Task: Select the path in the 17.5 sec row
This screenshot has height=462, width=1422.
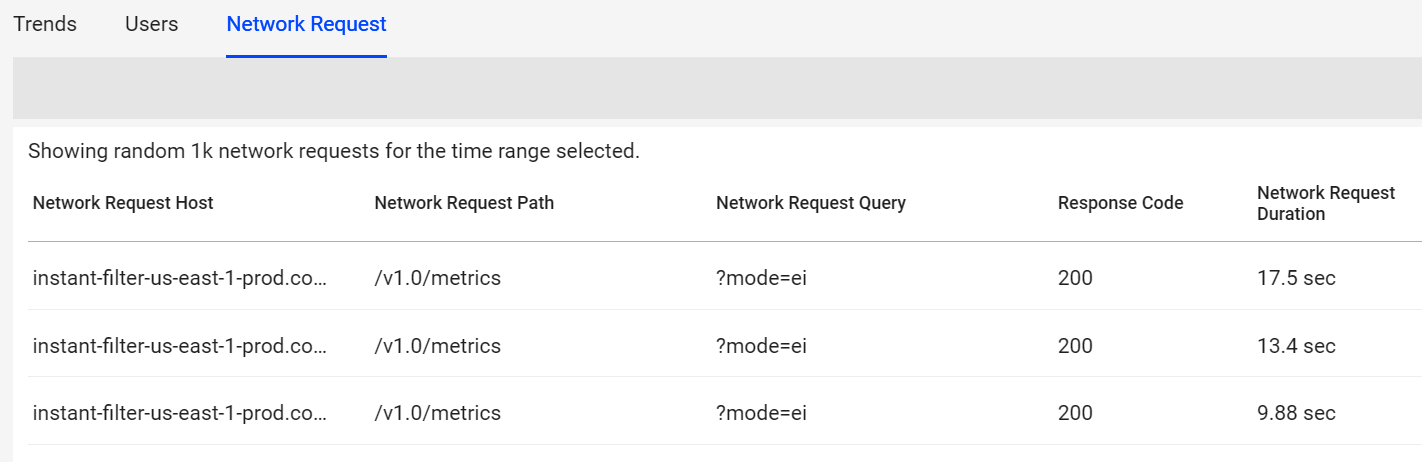Action: coord(437,278)
